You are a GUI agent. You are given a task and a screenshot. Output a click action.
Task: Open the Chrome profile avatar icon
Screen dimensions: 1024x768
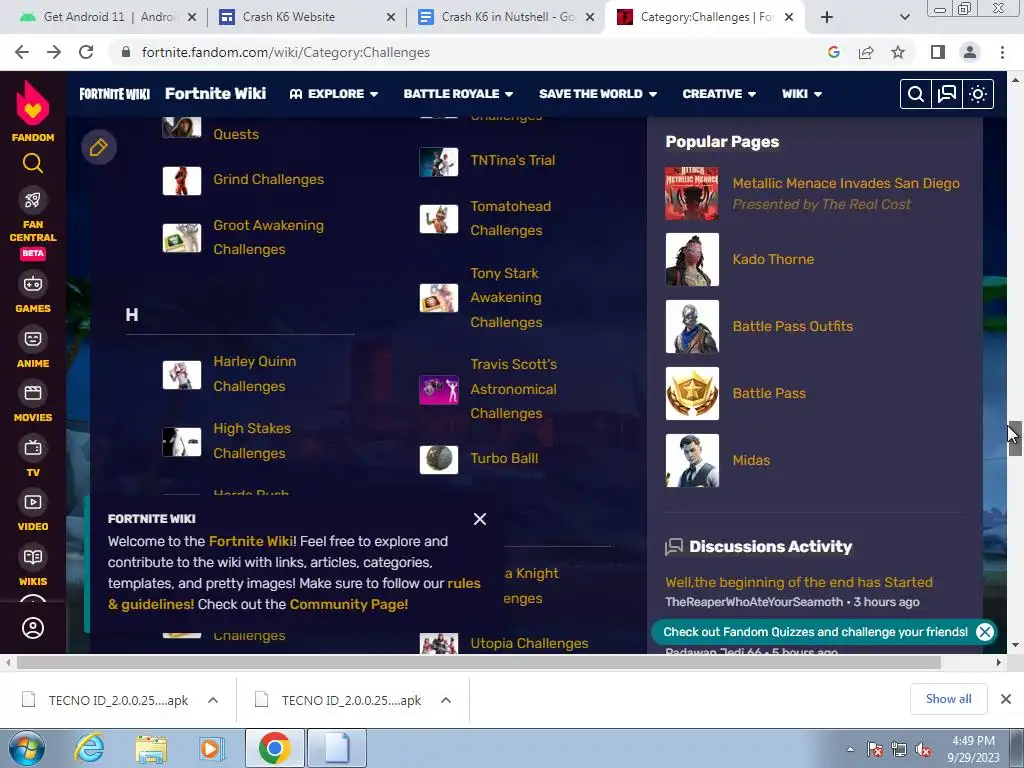(970, 52)
